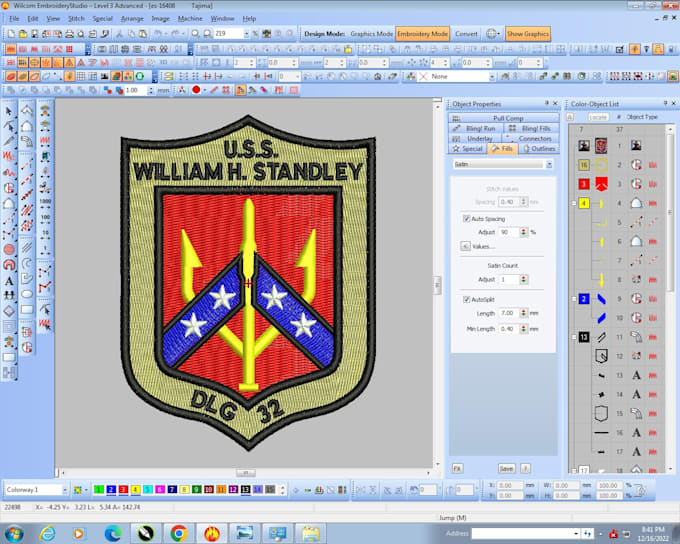The image size is (680, 544).
Task: Open the zoom factor 219 dropdown
Action: [x=246, y=34]
